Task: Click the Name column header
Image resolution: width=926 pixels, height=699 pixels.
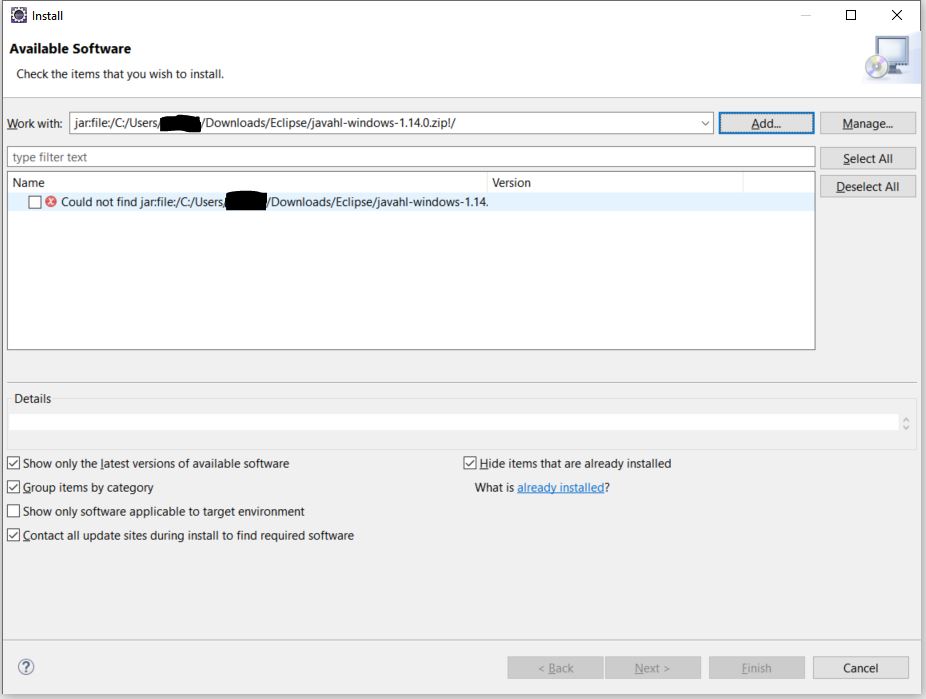Action: pos(247,182)
